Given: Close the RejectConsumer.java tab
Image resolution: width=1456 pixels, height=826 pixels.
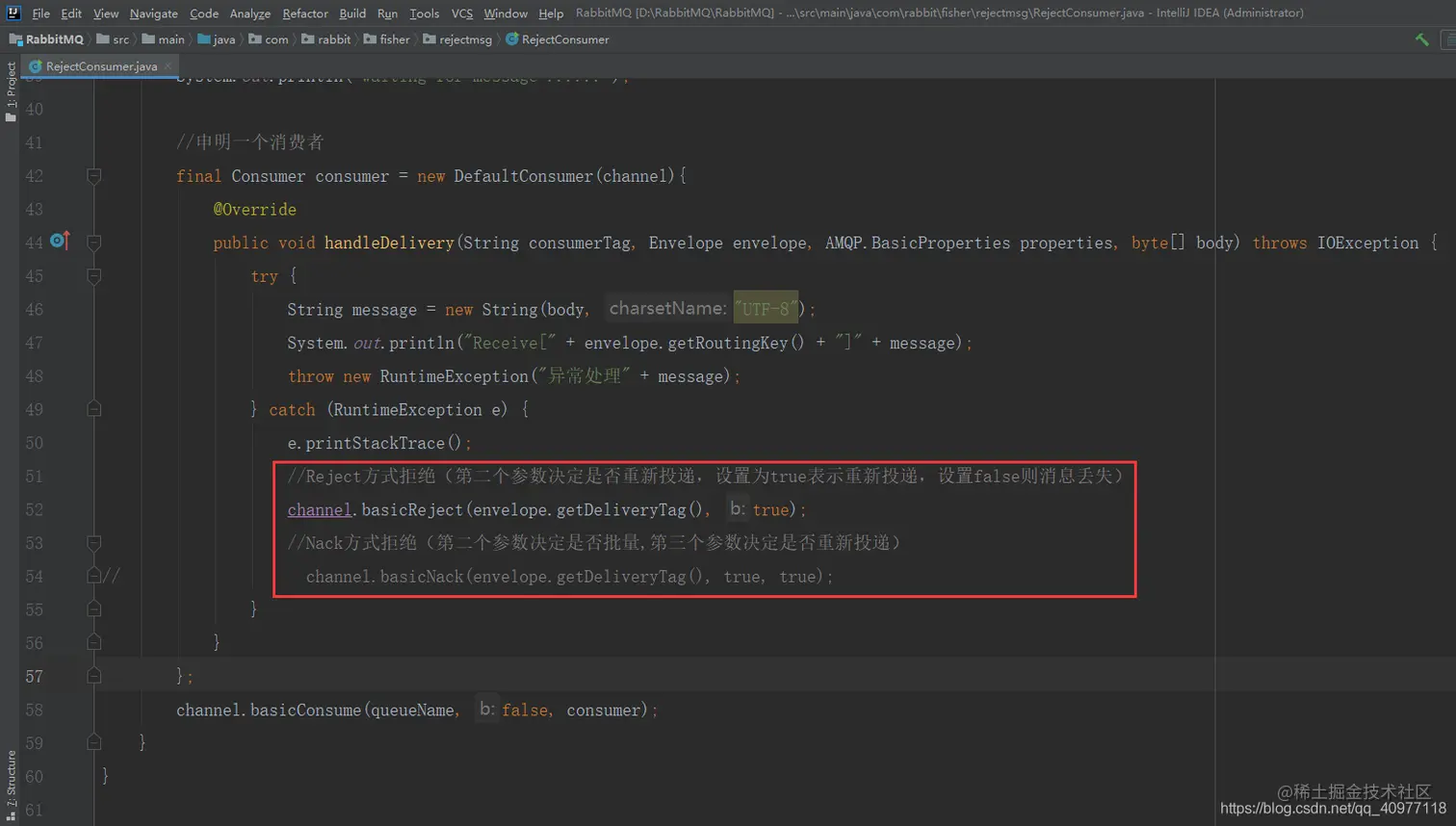Looking at the screenshot, I should (168, 66).
